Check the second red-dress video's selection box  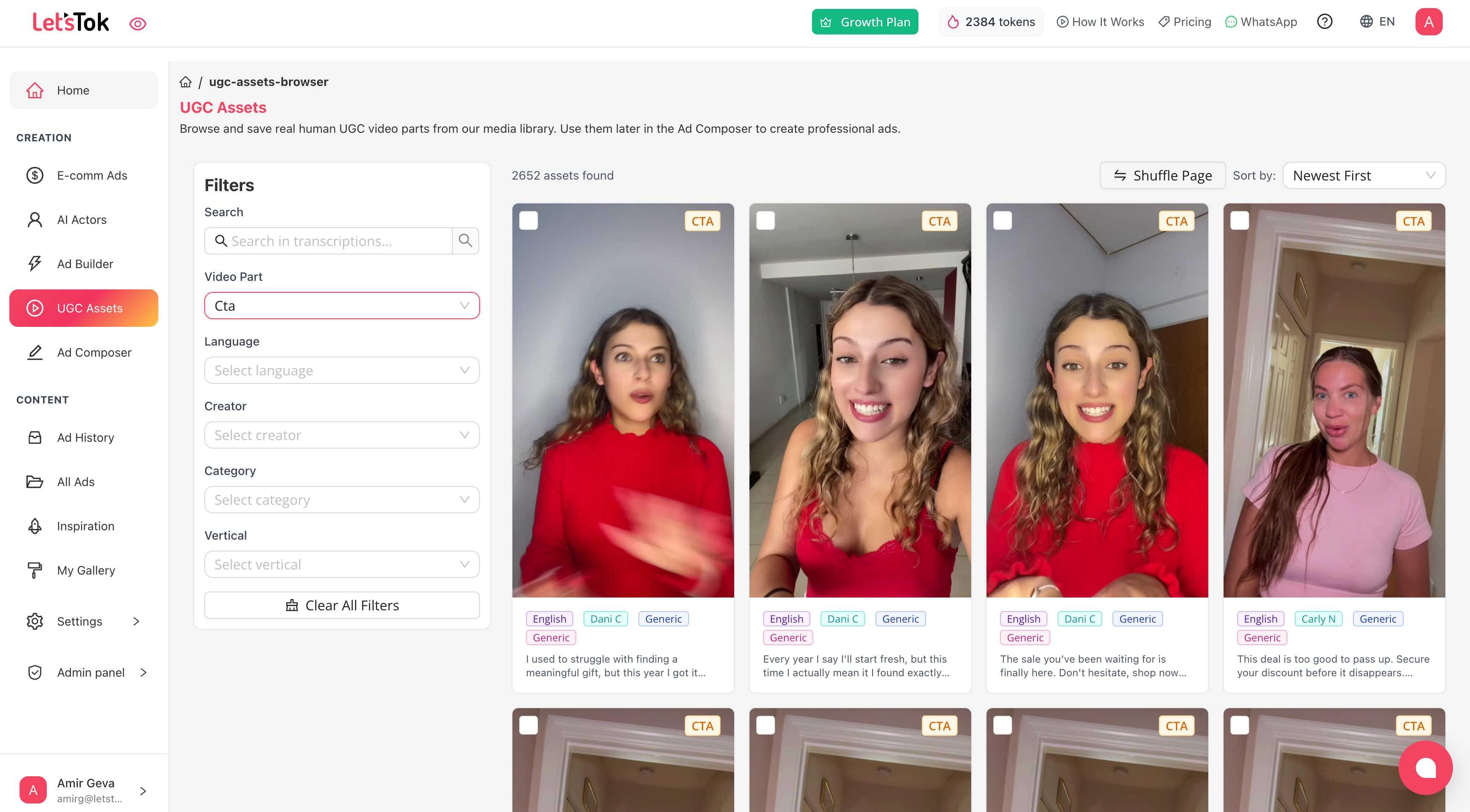pyautogui.click(x=765, y=220)
